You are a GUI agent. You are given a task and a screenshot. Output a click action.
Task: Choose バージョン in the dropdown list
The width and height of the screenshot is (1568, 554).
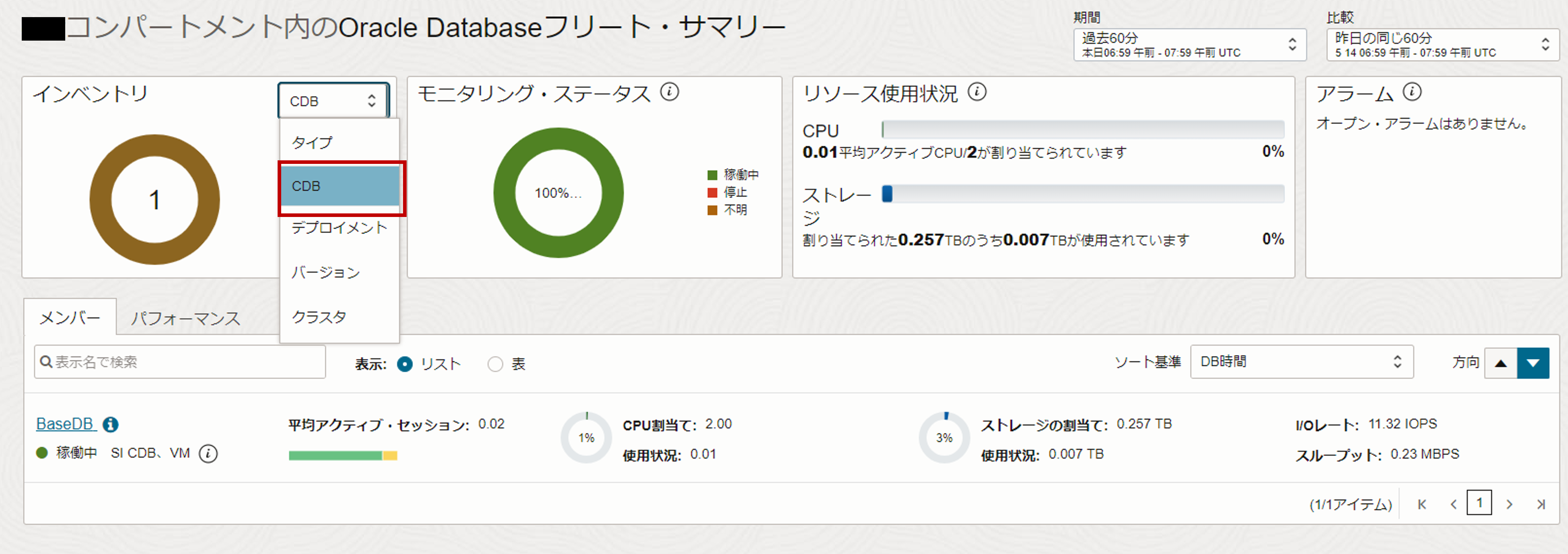pos(339,272)
